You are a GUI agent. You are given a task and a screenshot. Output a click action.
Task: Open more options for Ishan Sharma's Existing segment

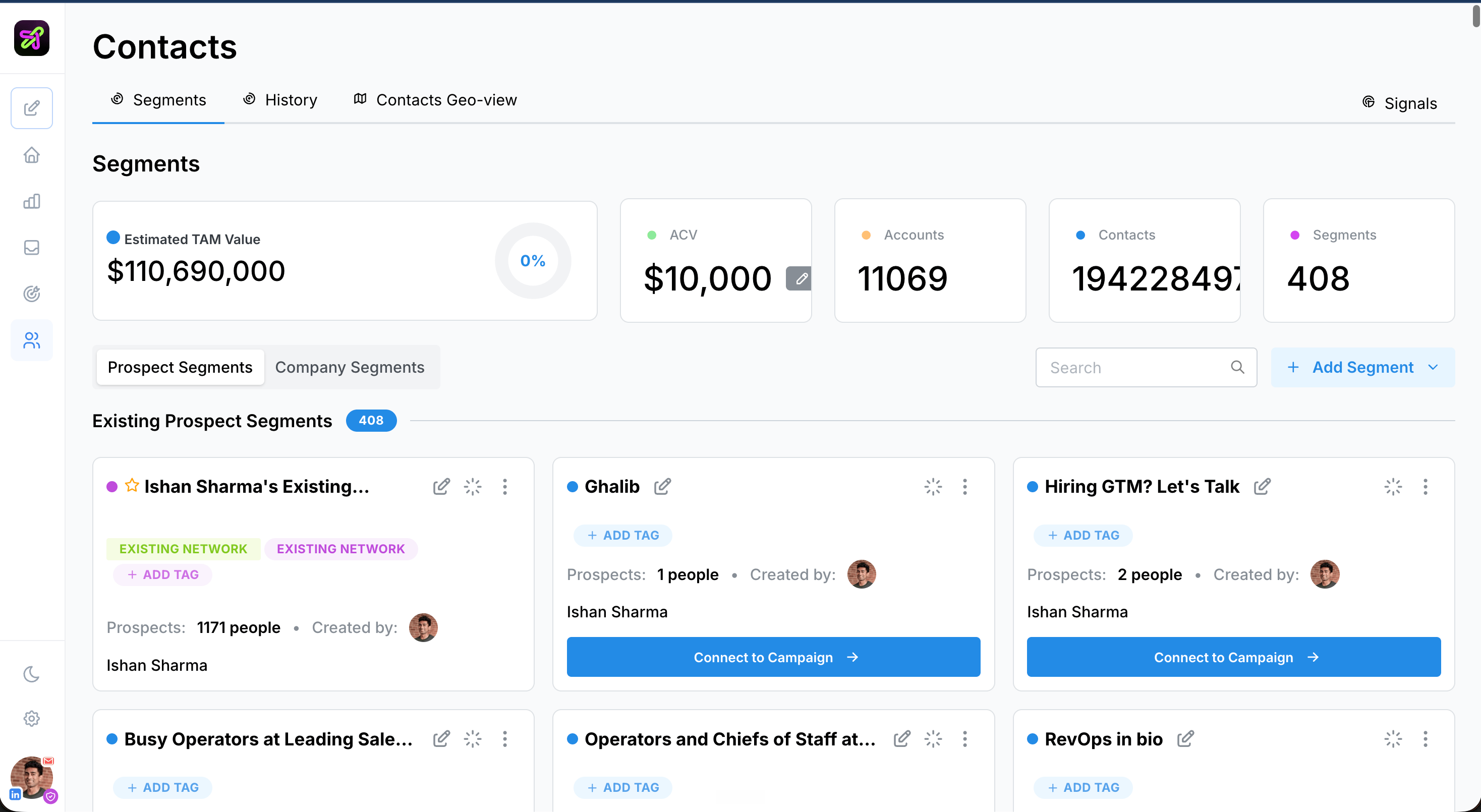point(505,487)
